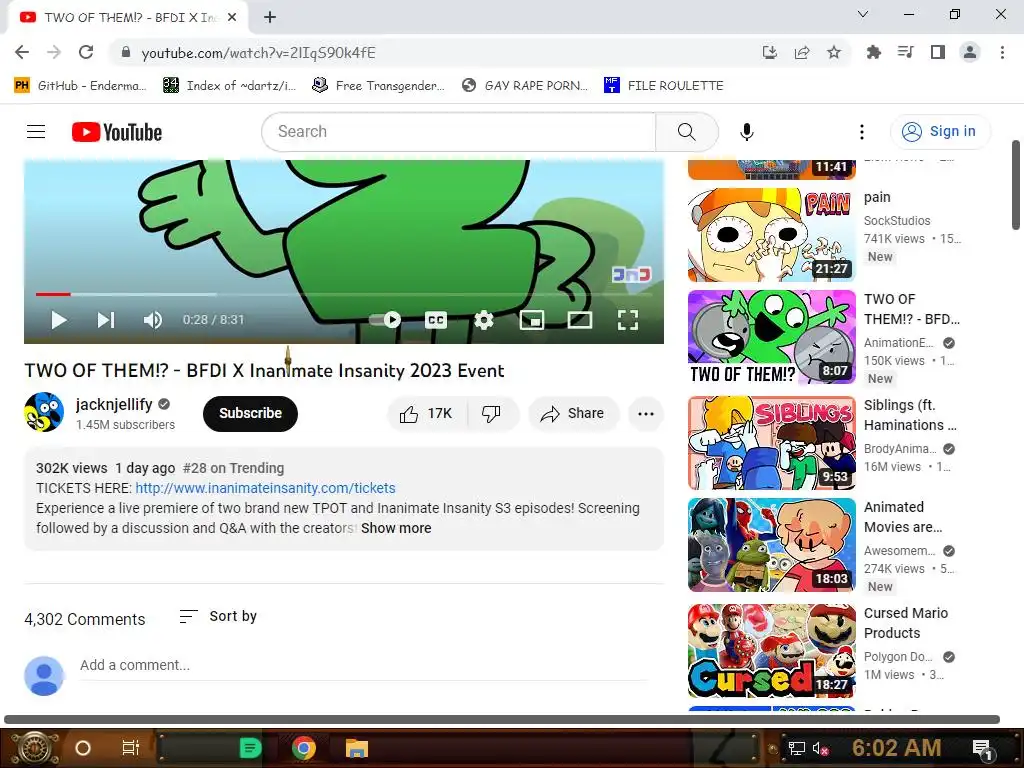
Task: Open Cortana circle on taskbar
Action: click(x=83, y=748)
